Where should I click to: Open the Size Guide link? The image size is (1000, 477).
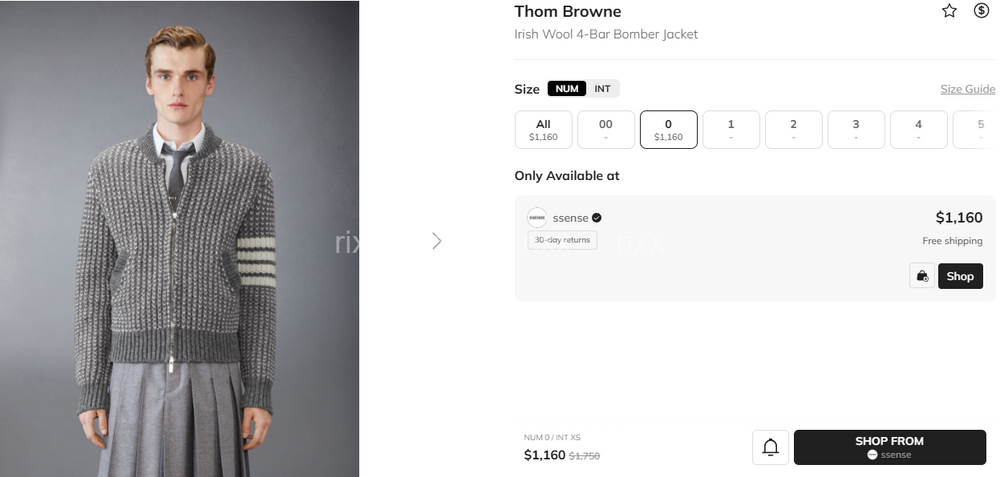click(x=967, y=89)
